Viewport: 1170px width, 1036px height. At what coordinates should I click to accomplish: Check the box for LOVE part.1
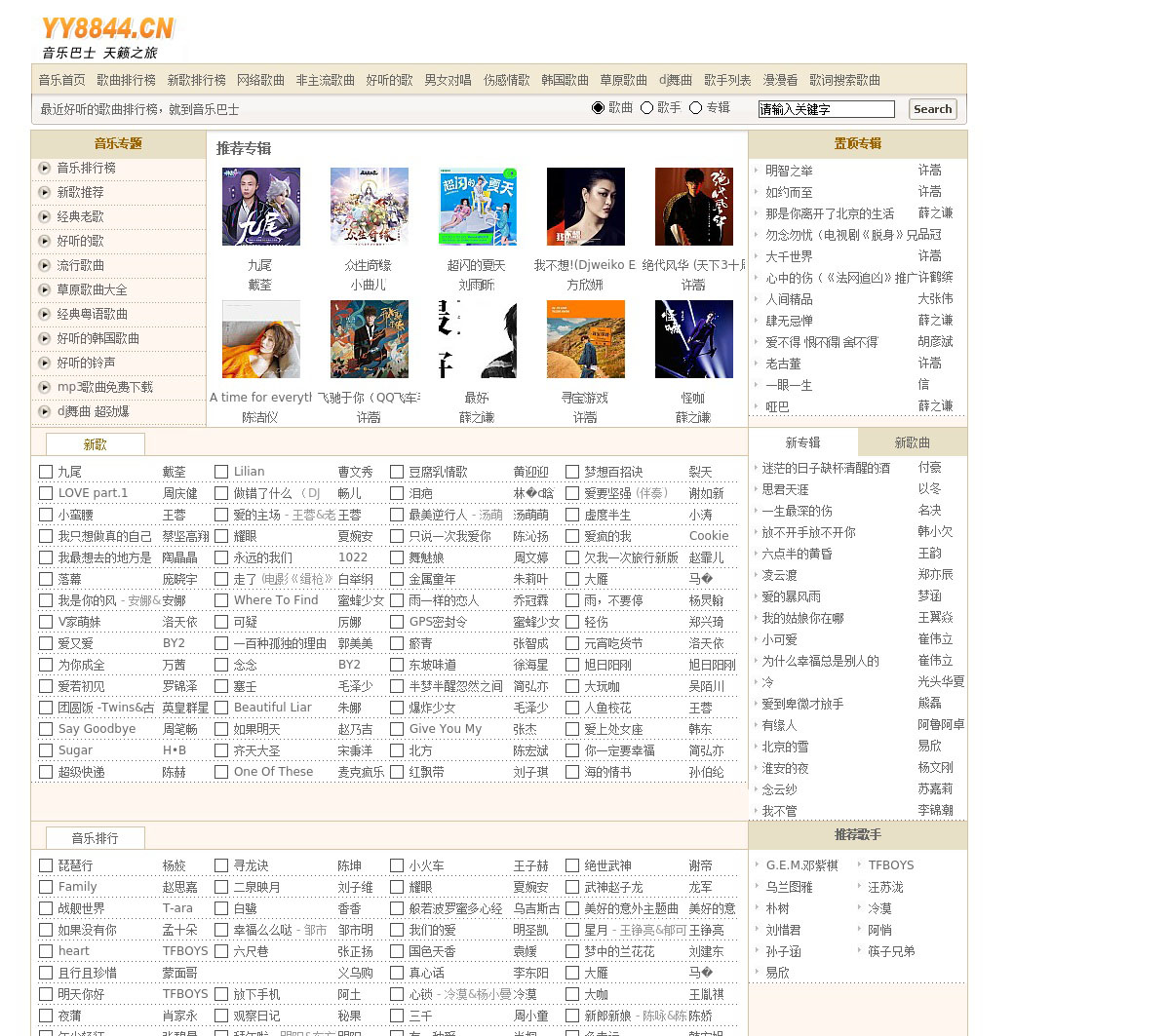(x=46, y=493)
